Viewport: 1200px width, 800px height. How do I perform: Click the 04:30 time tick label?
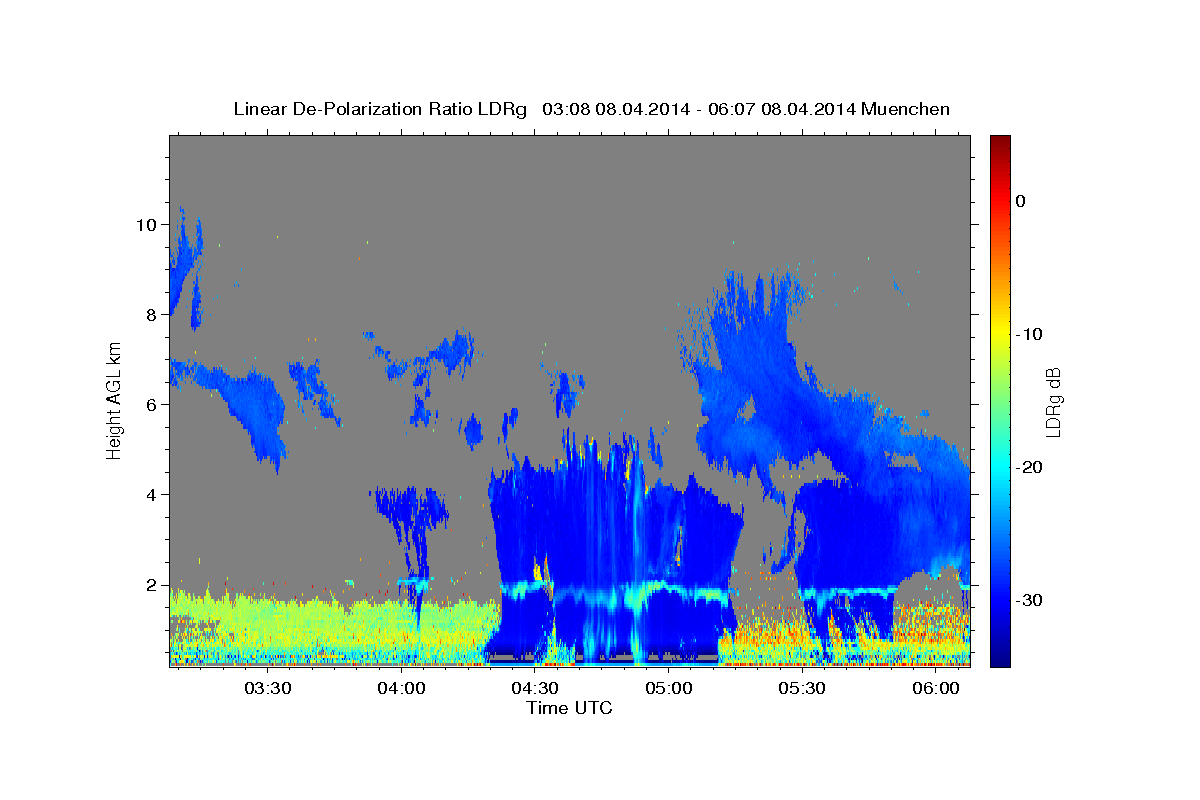pyautogui.click(x=535, y=689)
